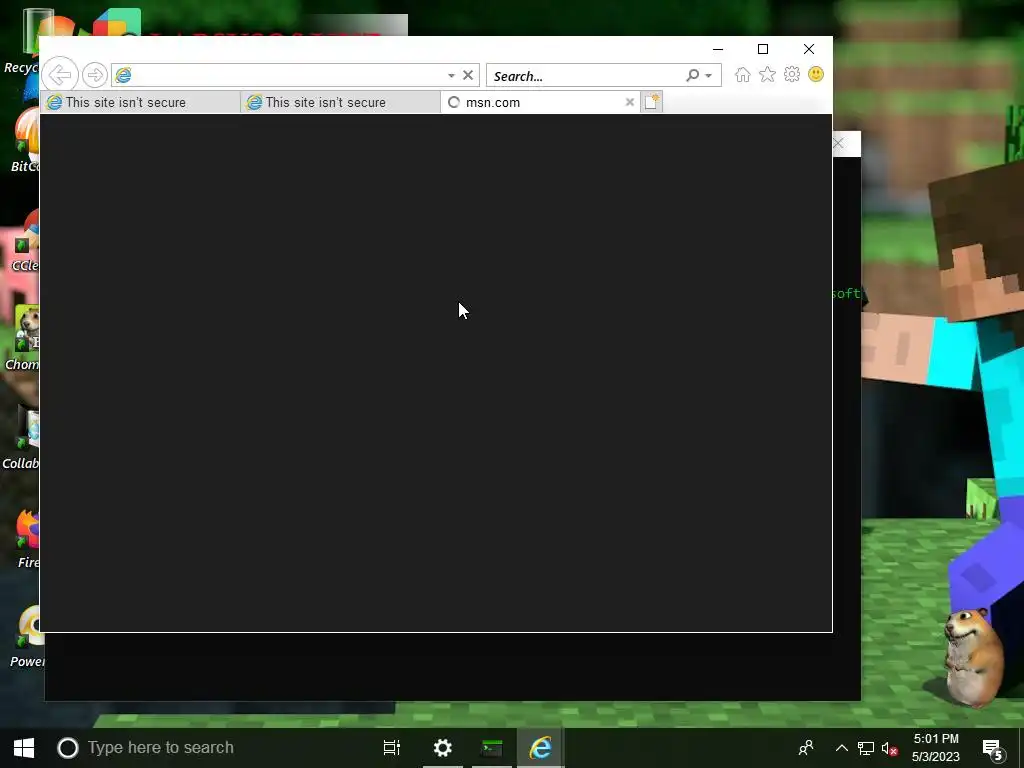Open the address bar autocomplete dropdown arrow

tap(451, 76)
